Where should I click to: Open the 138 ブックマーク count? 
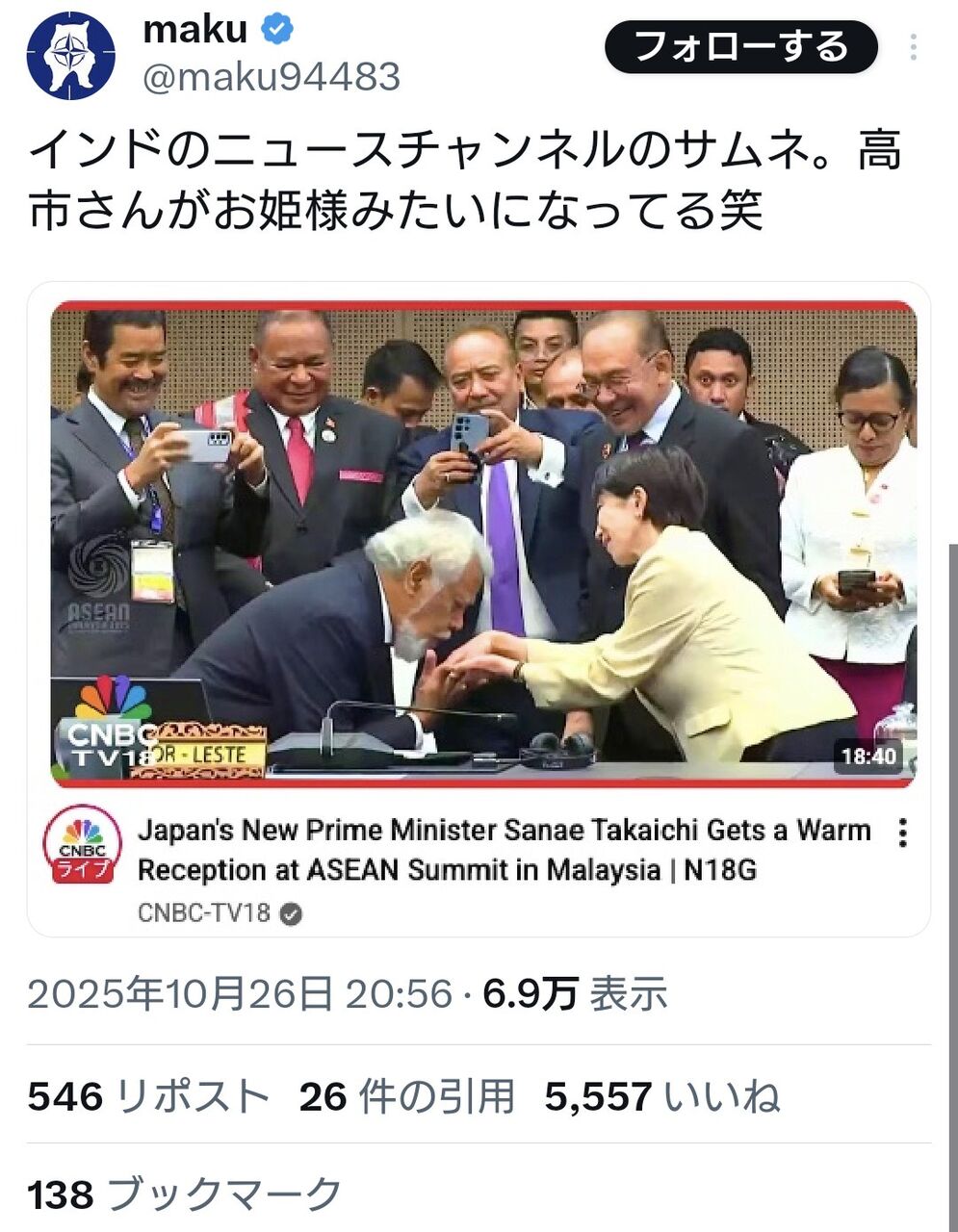pyautogui.click(x=185, y=1194)
